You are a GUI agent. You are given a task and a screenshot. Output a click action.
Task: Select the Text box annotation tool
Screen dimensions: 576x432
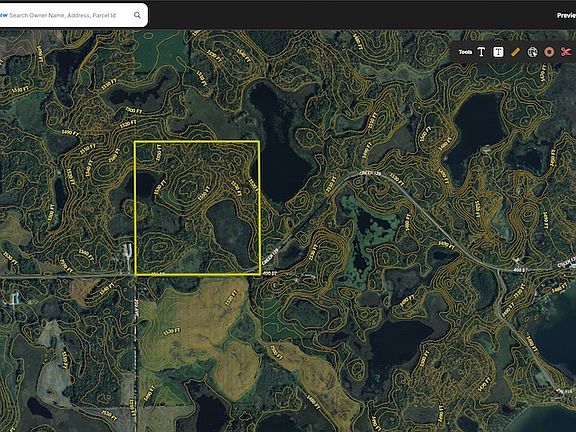coord(498,52)
